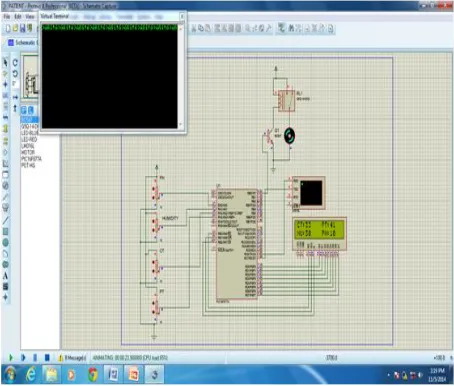Toggle the Wire Autorouter button
The height and width of the screenshot is (386, 454).
point(282,29)
